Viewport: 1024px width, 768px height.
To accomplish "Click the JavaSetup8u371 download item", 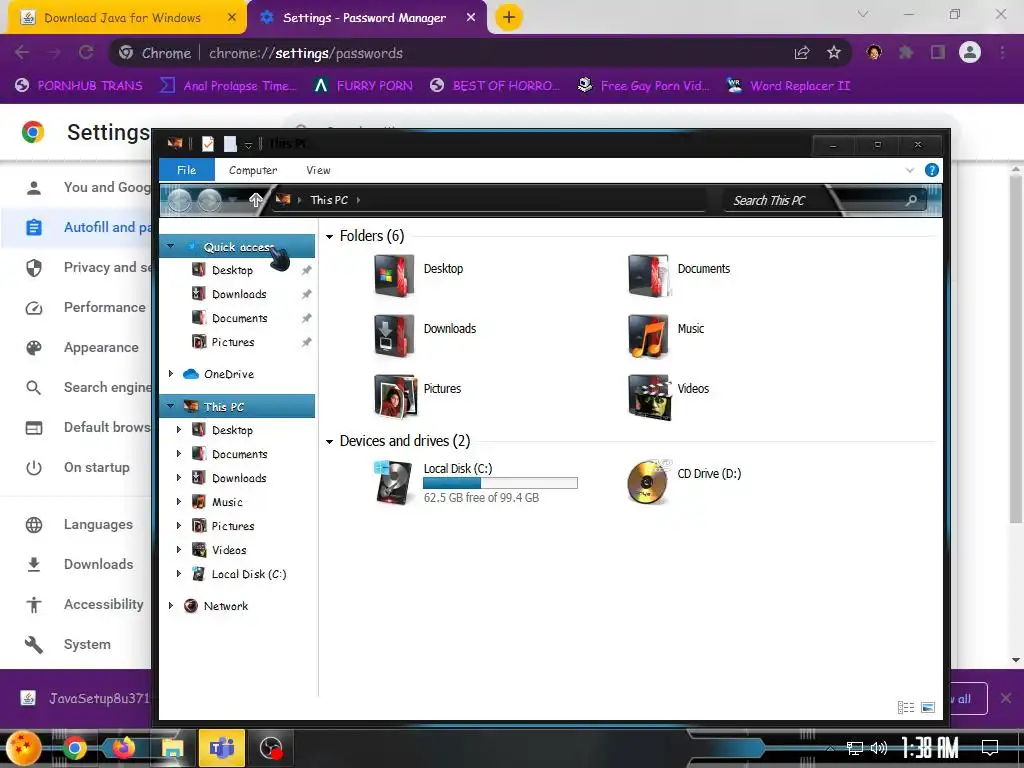I will click(x=85, y=699).
